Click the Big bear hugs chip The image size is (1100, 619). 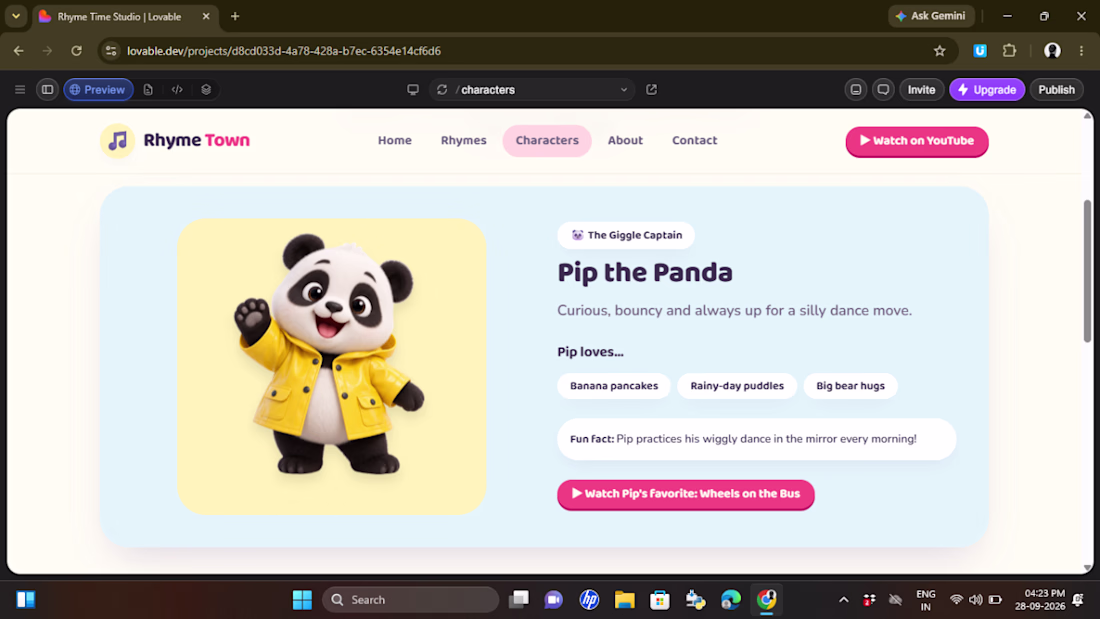pyautogui.click(x=850, y=386)
